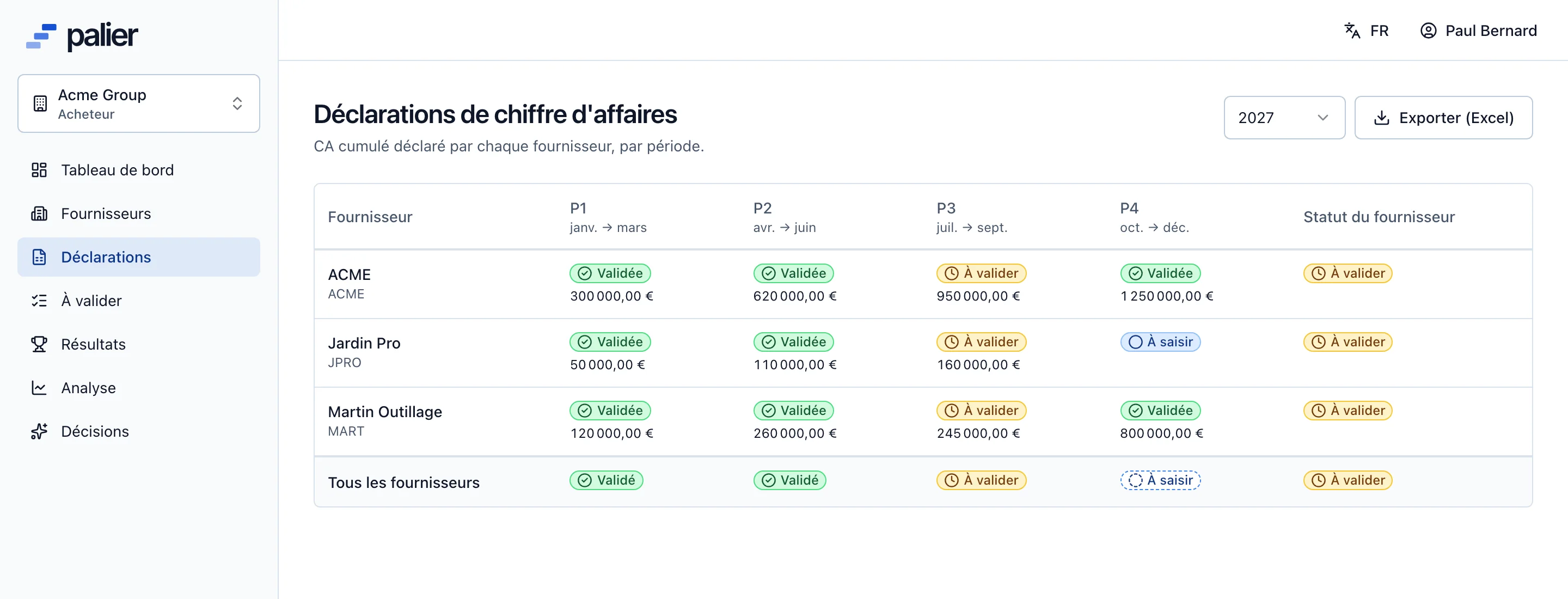The width and height of the screenshot is (1568, 599).
Task: Click the P1 janv. → mars column header
Action: pyautogui.click(x=608, y=217)
